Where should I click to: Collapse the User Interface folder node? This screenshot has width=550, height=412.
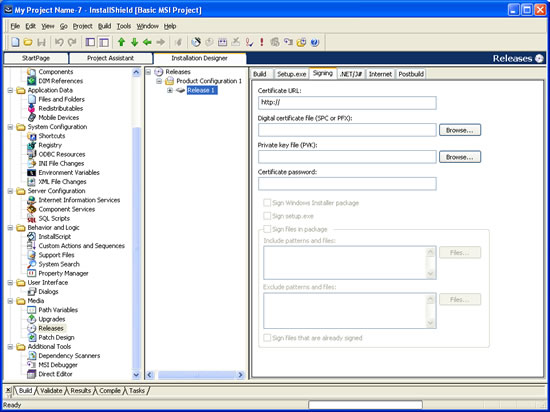(10, 283)
